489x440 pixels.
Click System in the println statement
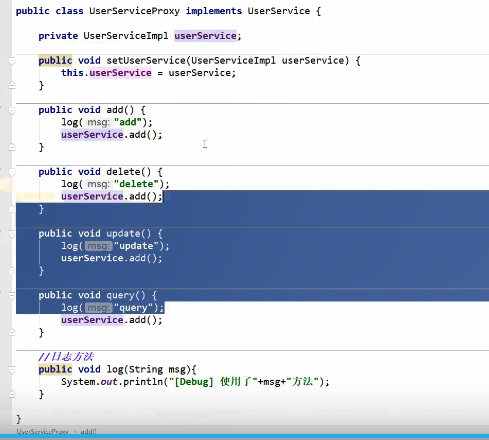pos(78,382)
